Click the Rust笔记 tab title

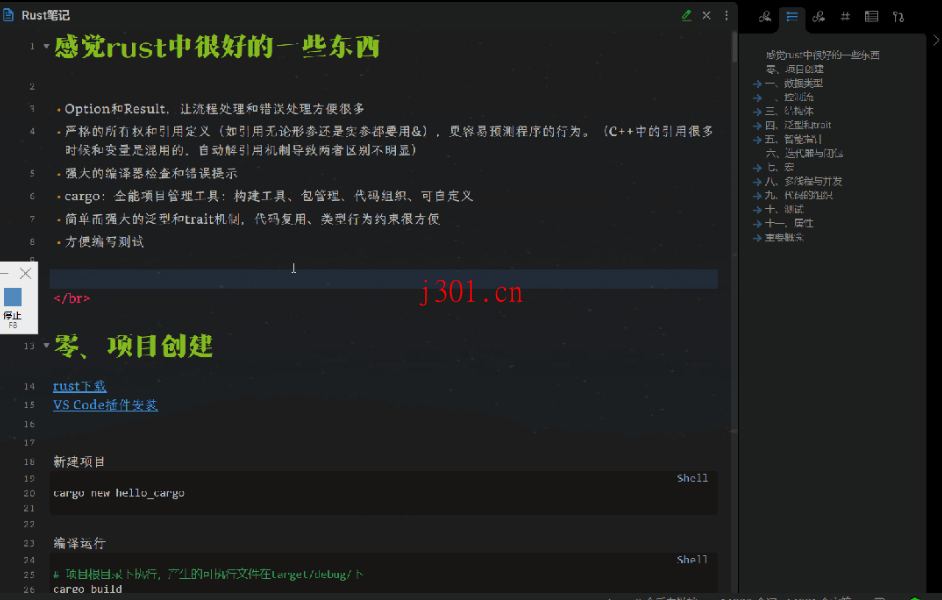[x=46, y=16]
